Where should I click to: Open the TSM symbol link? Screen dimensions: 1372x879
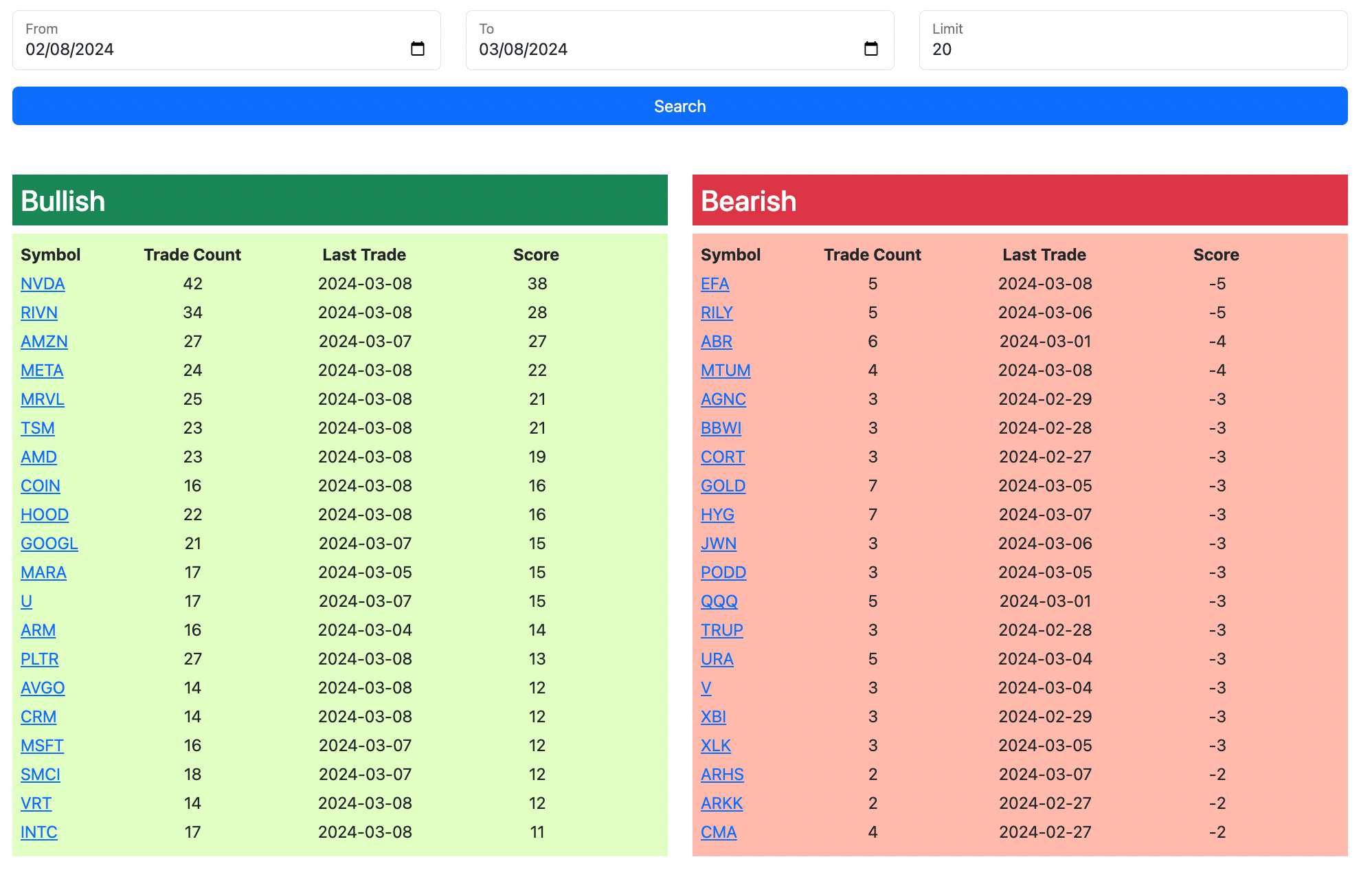(38, 428)
